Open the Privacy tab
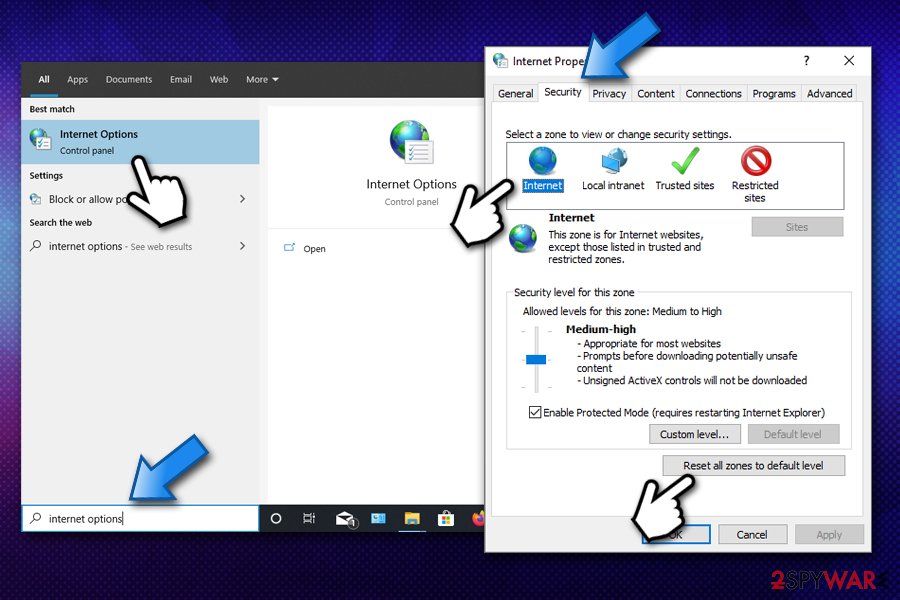900x600 pixels. (609, 94)
